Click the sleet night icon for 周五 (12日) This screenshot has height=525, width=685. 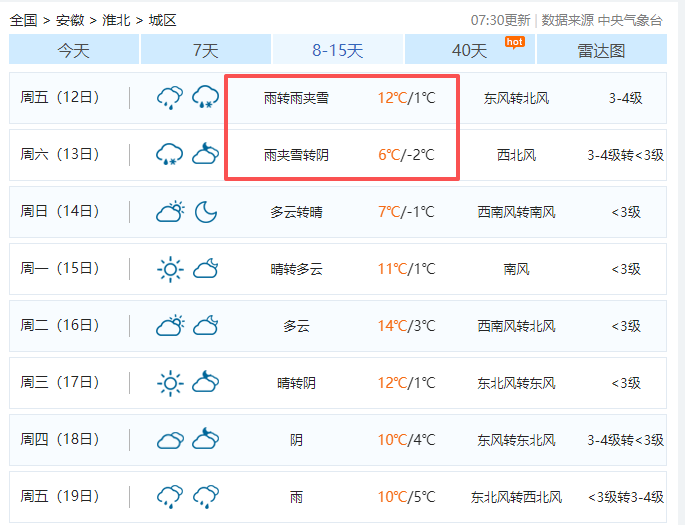[205, 97]
